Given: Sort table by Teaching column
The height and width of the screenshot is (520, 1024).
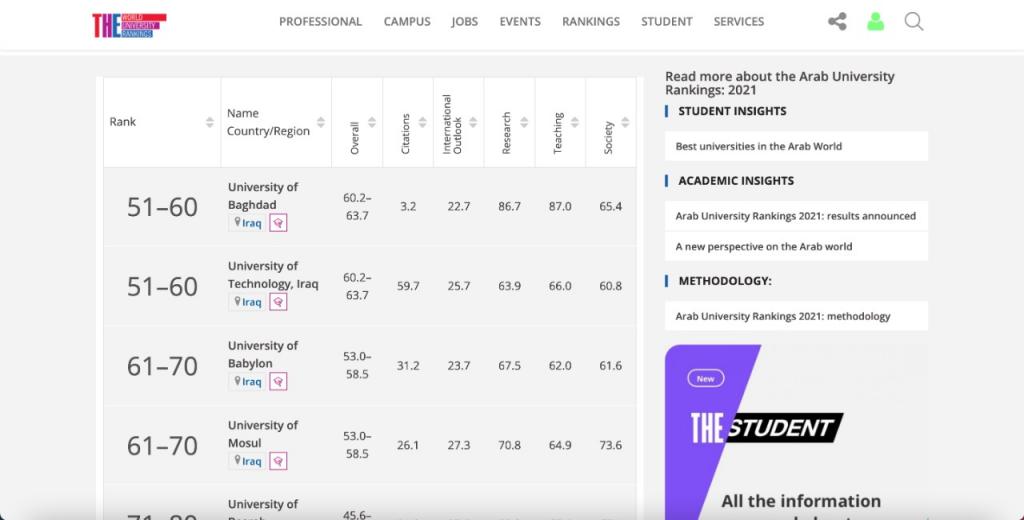Looking at the screenshot, I should point(574,122).
